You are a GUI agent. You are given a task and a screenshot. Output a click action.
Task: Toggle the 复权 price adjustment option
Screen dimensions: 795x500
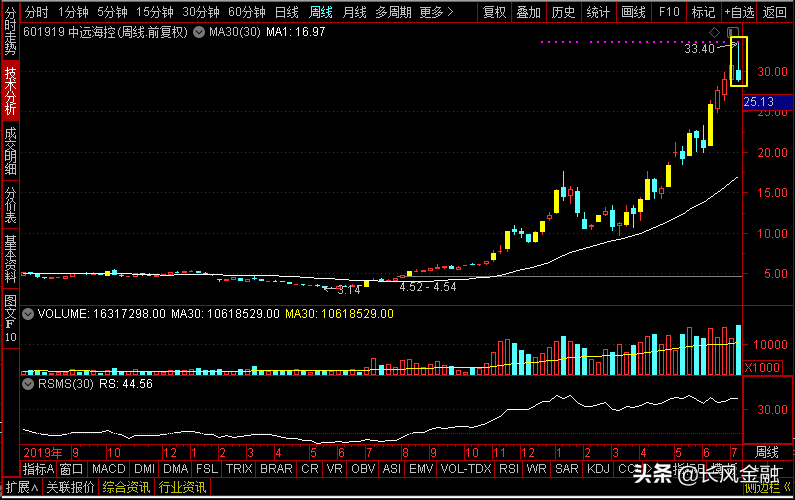pyautogui.click(x=494, y=12)
